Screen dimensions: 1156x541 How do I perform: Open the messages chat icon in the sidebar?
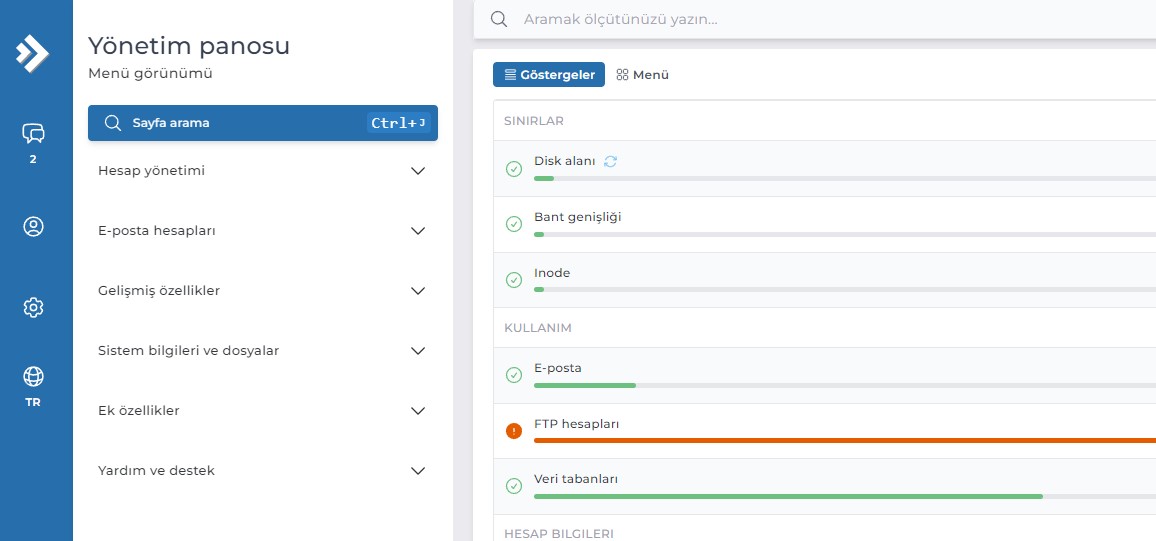[33, 133]
